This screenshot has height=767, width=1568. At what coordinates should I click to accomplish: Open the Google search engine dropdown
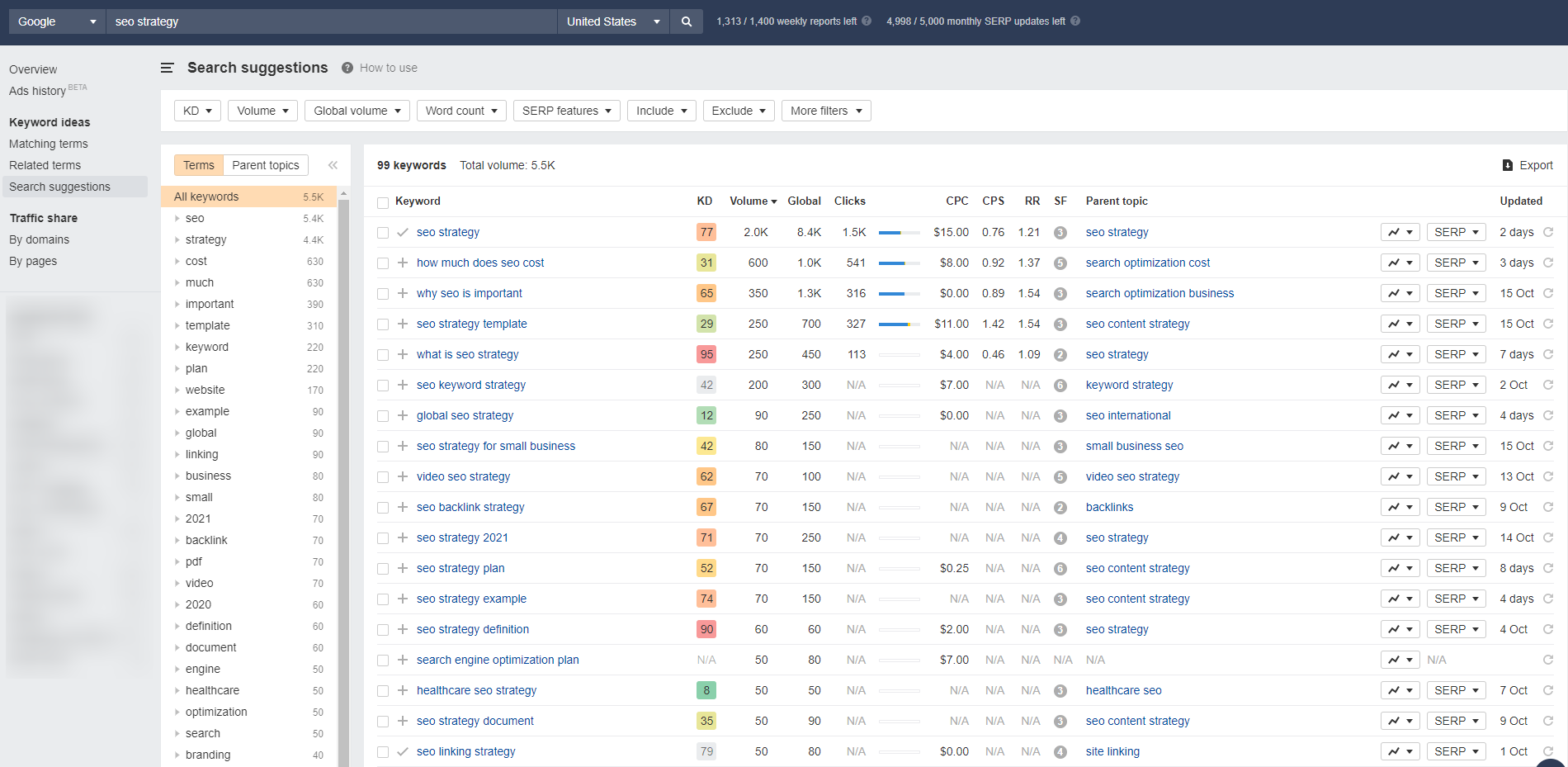point(57,21)
